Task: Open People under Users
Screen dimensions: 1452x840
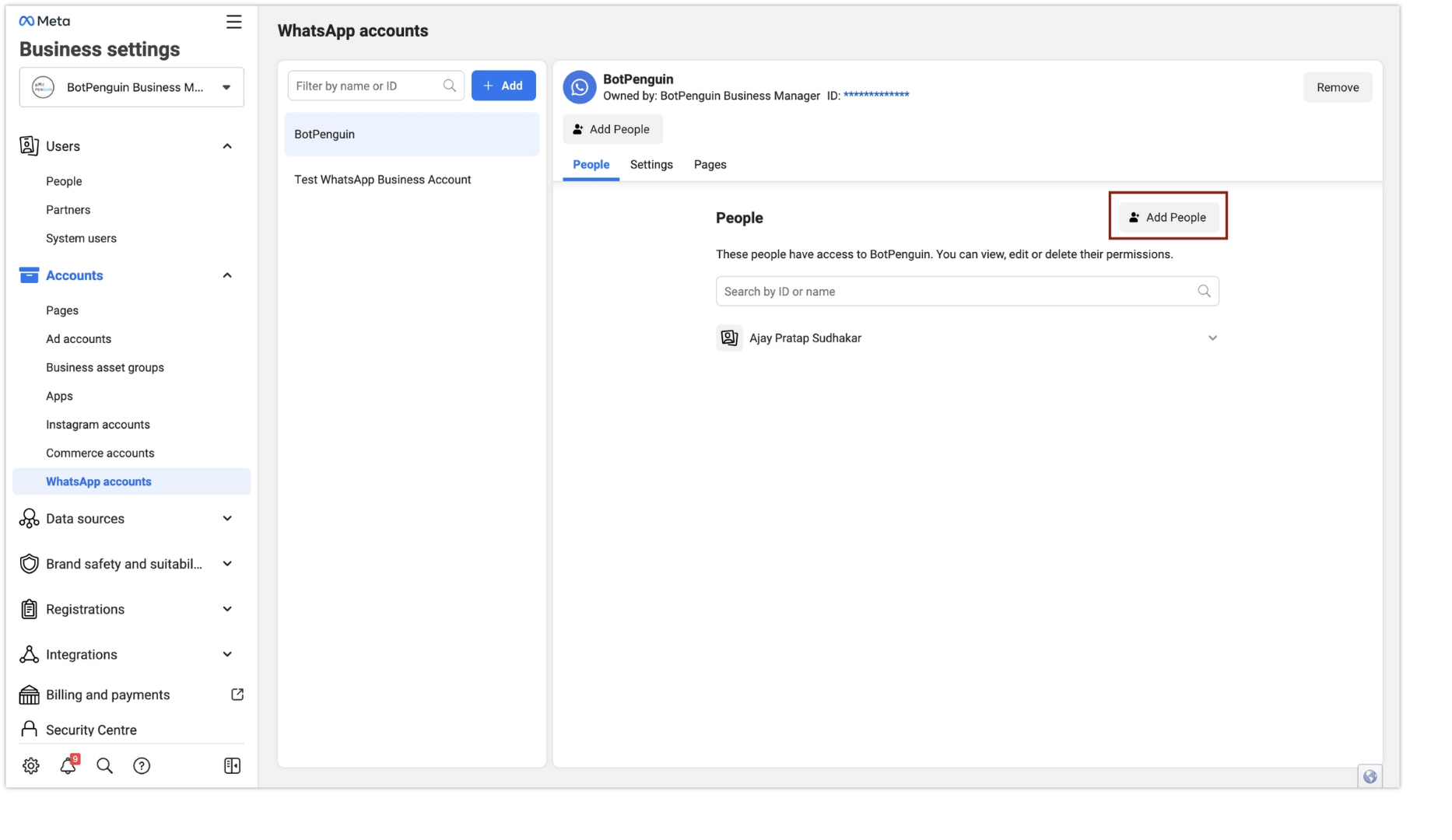Action: click(x=64, y=181)
